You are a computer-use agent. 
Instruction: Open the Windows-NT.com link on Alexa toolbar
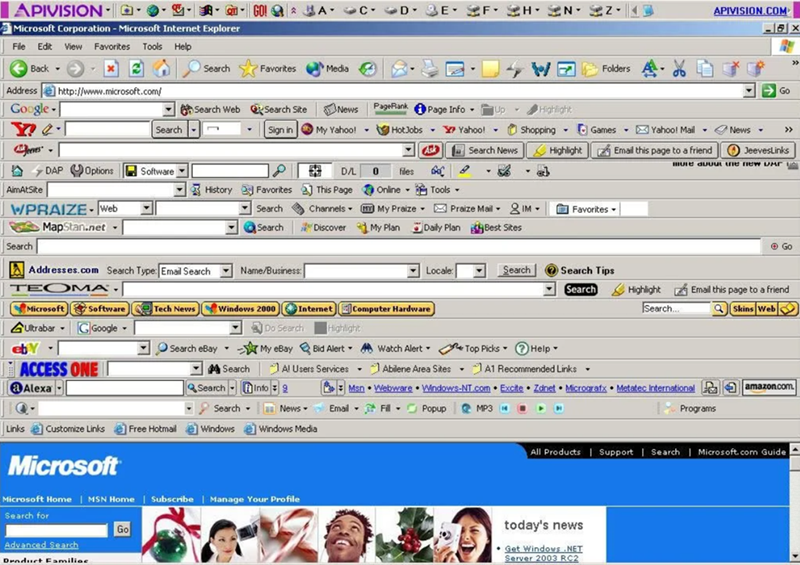pyautogui.click(x=456, y=388)
